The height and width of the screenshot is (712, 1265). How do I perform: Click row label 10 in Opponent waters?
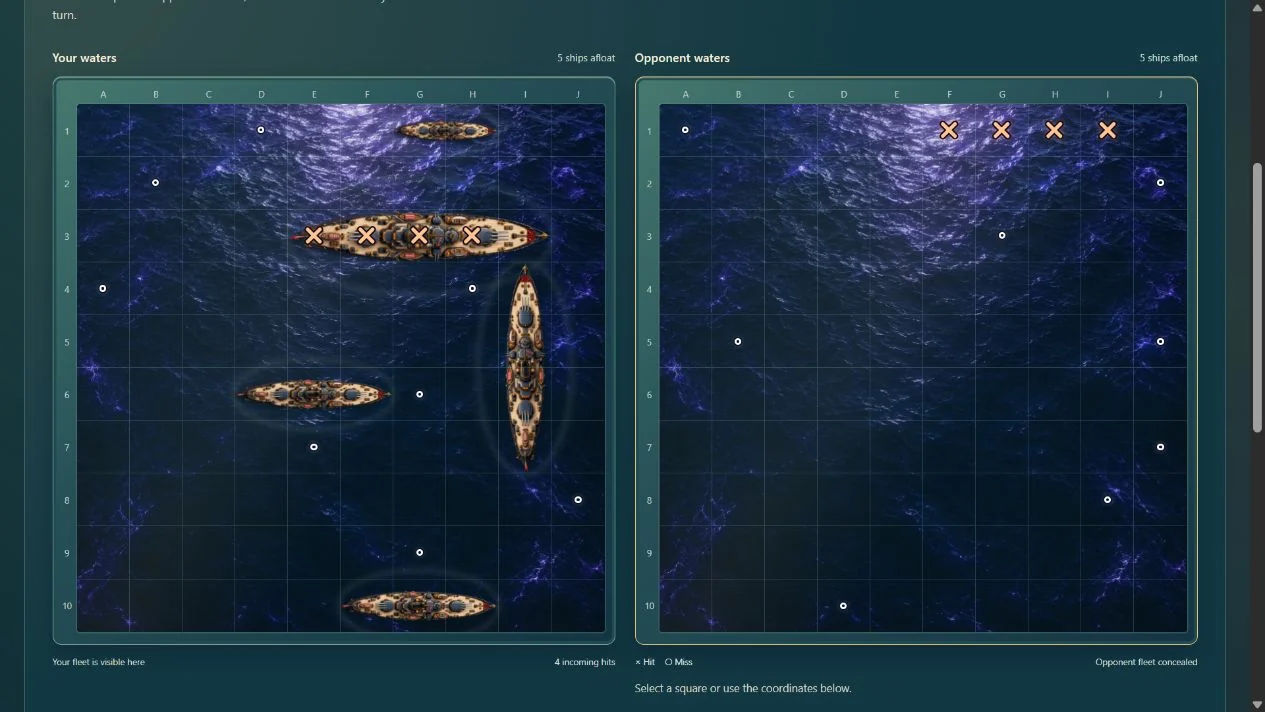(x=649, y=606)
